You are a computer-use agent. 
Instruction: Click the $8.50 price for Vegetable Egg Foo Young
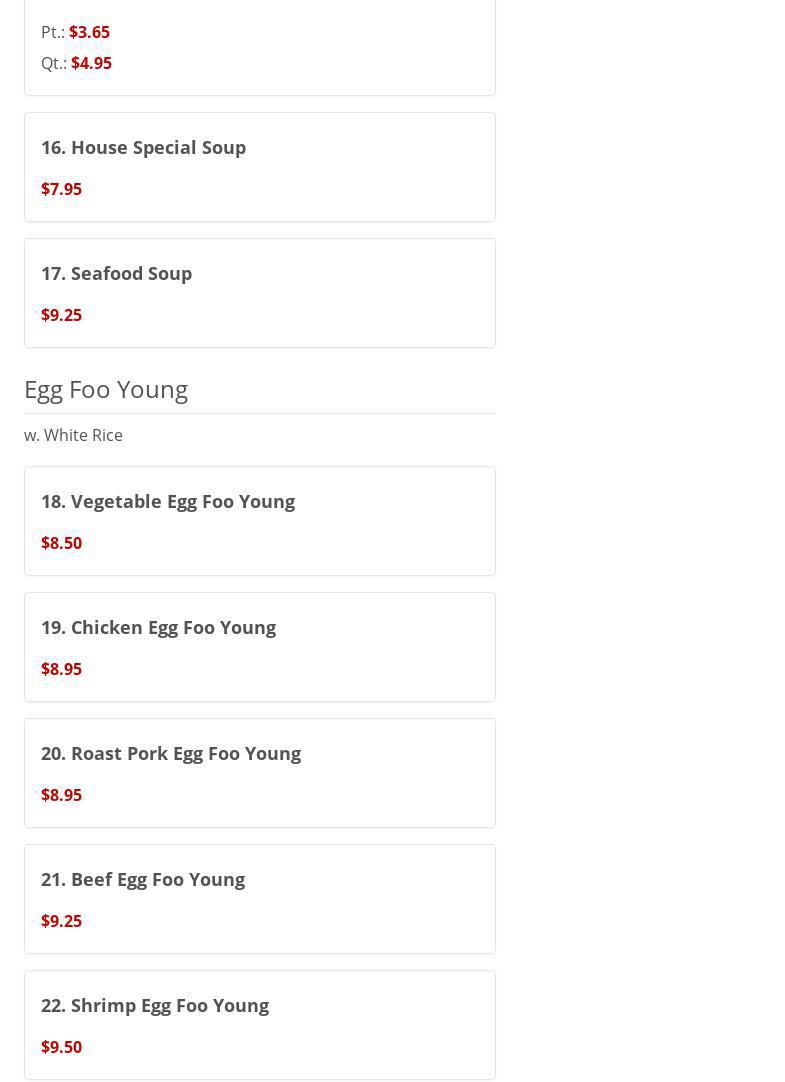click(x=61, y=543)
